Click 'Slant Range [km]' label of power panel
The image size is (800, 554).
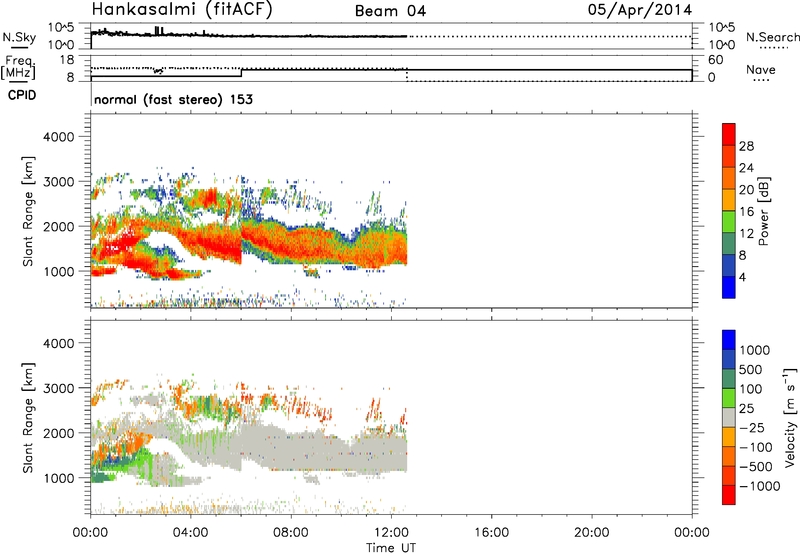click(x=28, y=211)
